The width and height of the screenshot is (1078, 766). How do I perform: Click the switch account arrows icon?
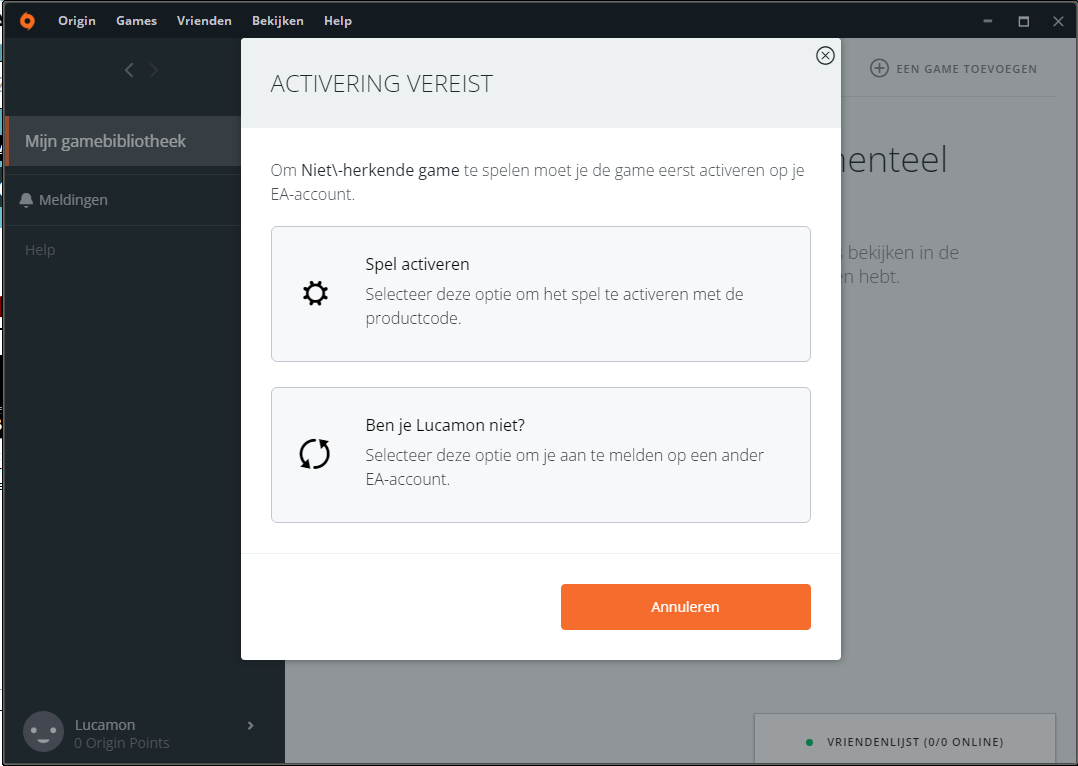click(x=315, y=455)
